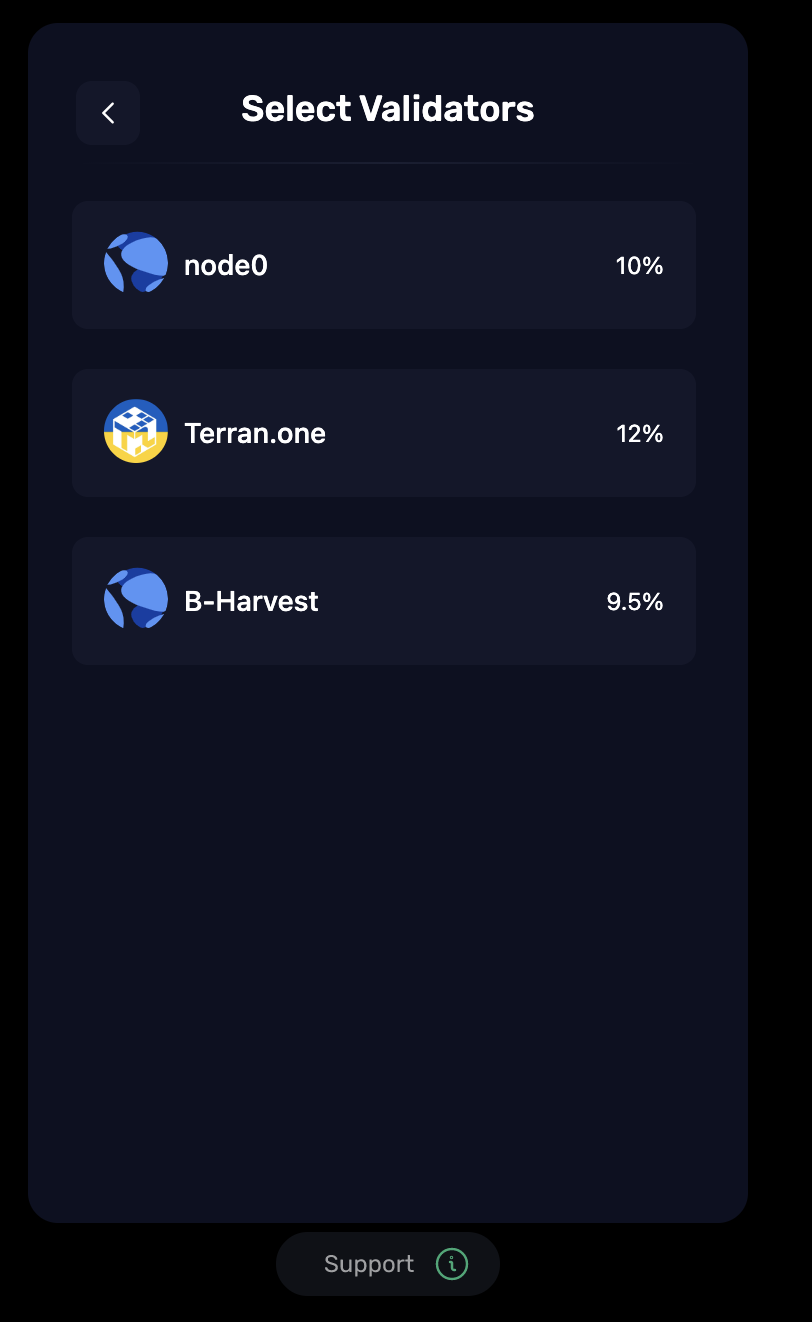
Task: Click the blank middle of B-Harvest card
Action: pyautogui.click(x=460, y=602)
